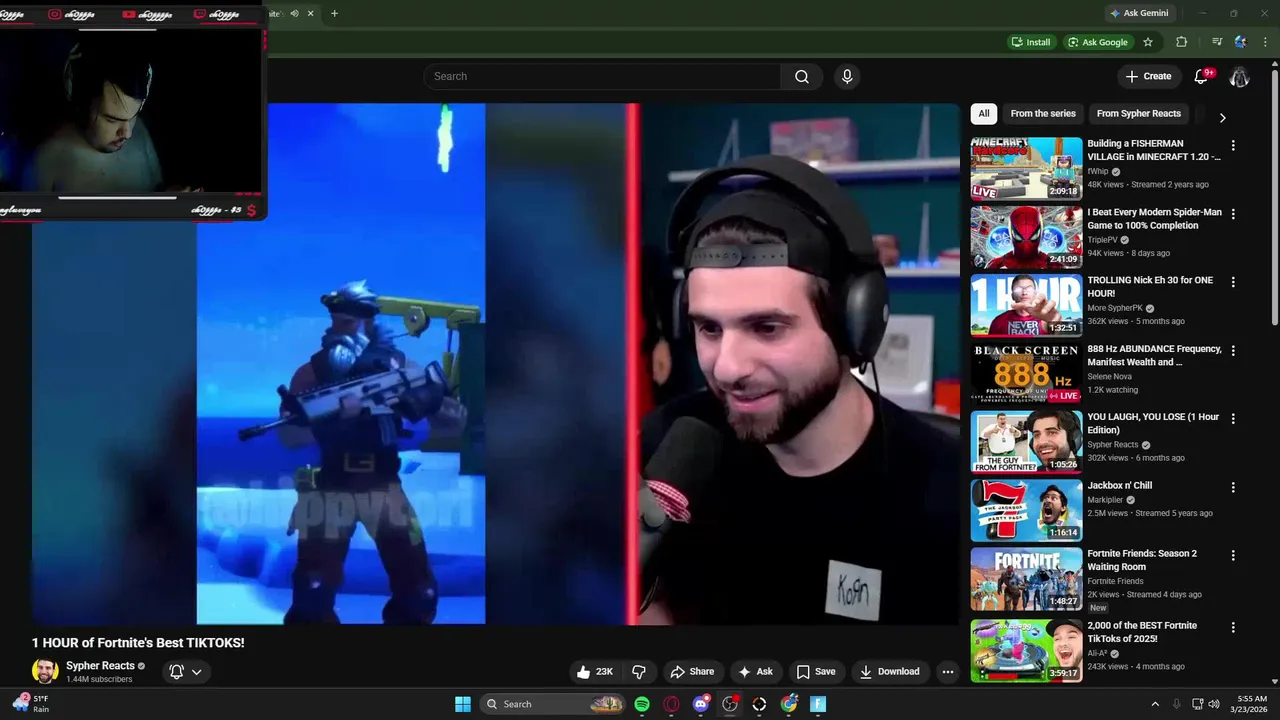Select the All filter chip

coord(984,114)
